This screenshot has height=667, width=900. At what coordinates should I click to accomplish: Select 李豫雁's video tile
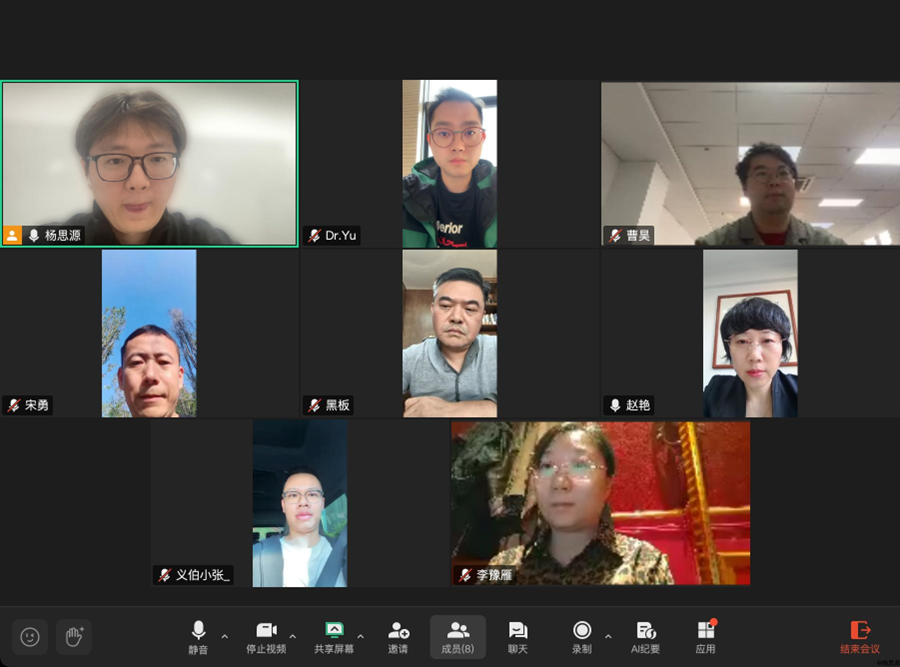coord(600,503)
